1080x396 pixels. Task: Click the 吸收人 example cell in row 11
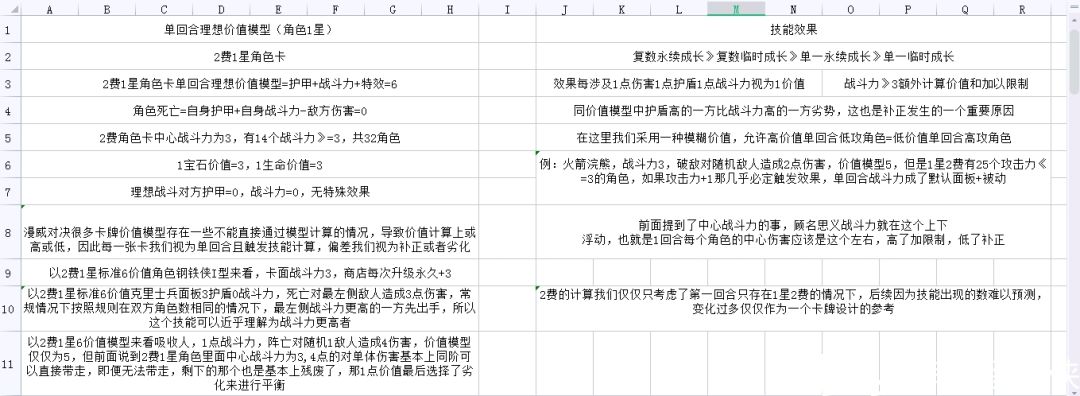249,364
